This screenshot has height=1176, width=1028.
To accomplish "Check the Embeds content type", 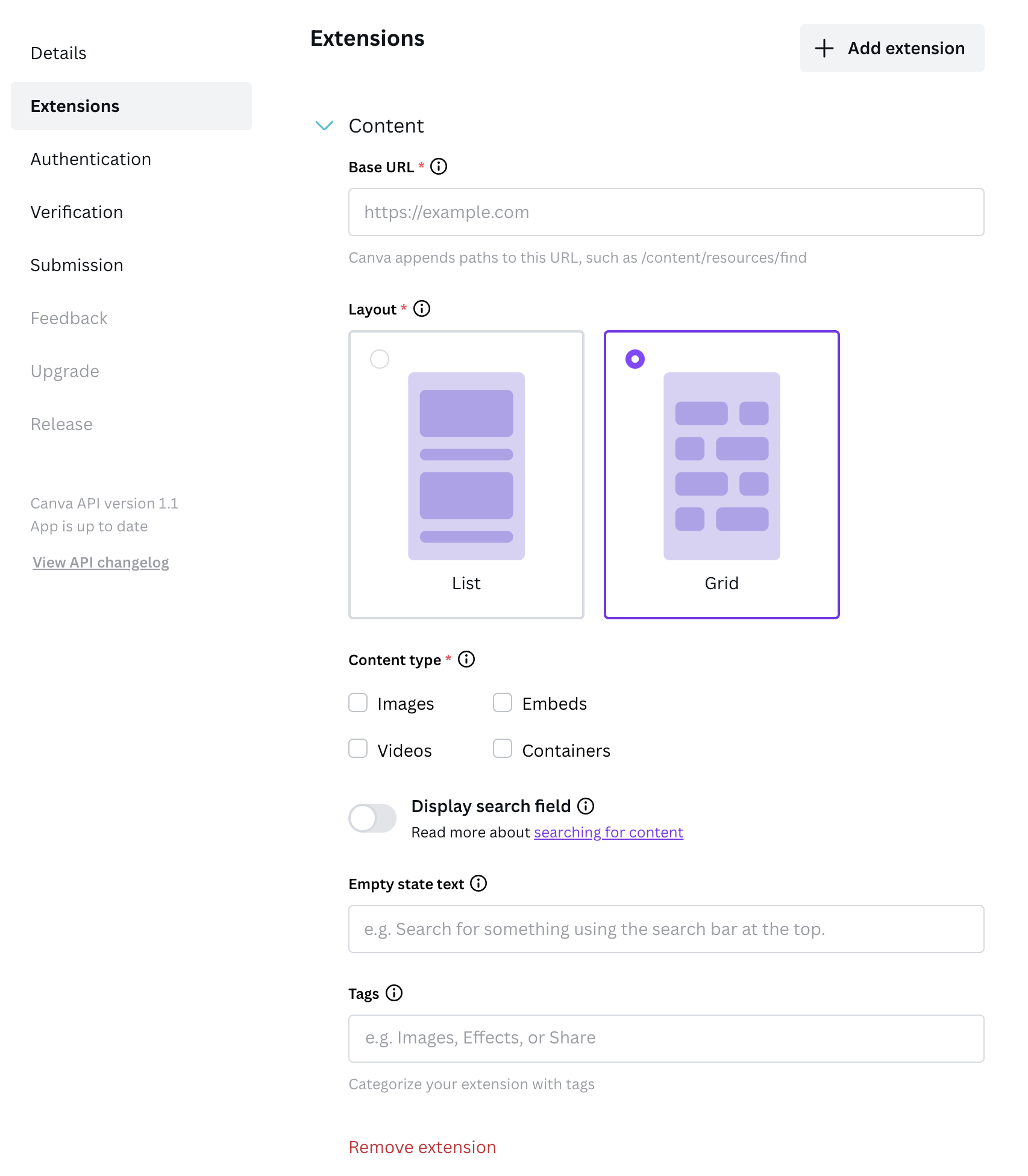I will [x=503, y=702].
